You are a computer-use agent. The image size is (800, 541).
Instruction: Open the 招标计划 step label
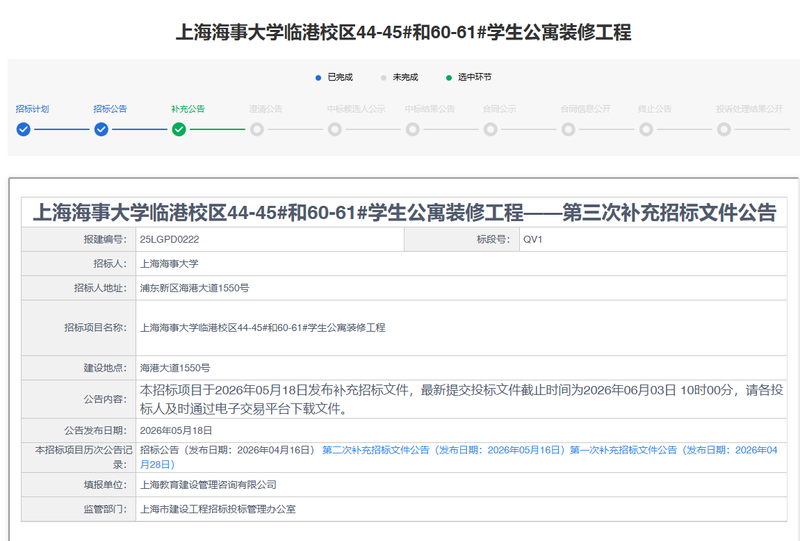click(x=32, y=109)
